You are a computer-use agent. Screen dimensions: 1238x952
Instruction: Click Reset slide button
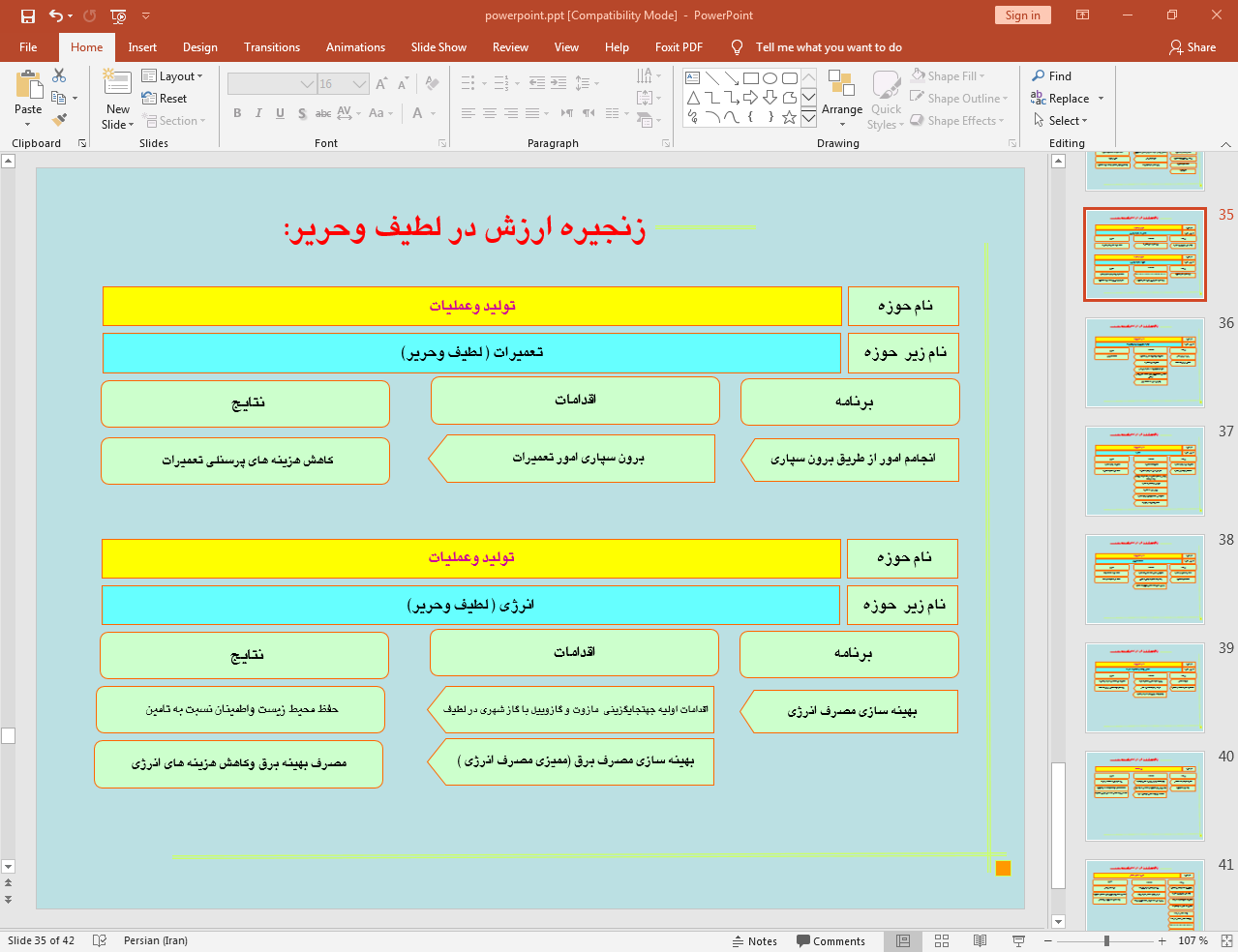point(165,98)
